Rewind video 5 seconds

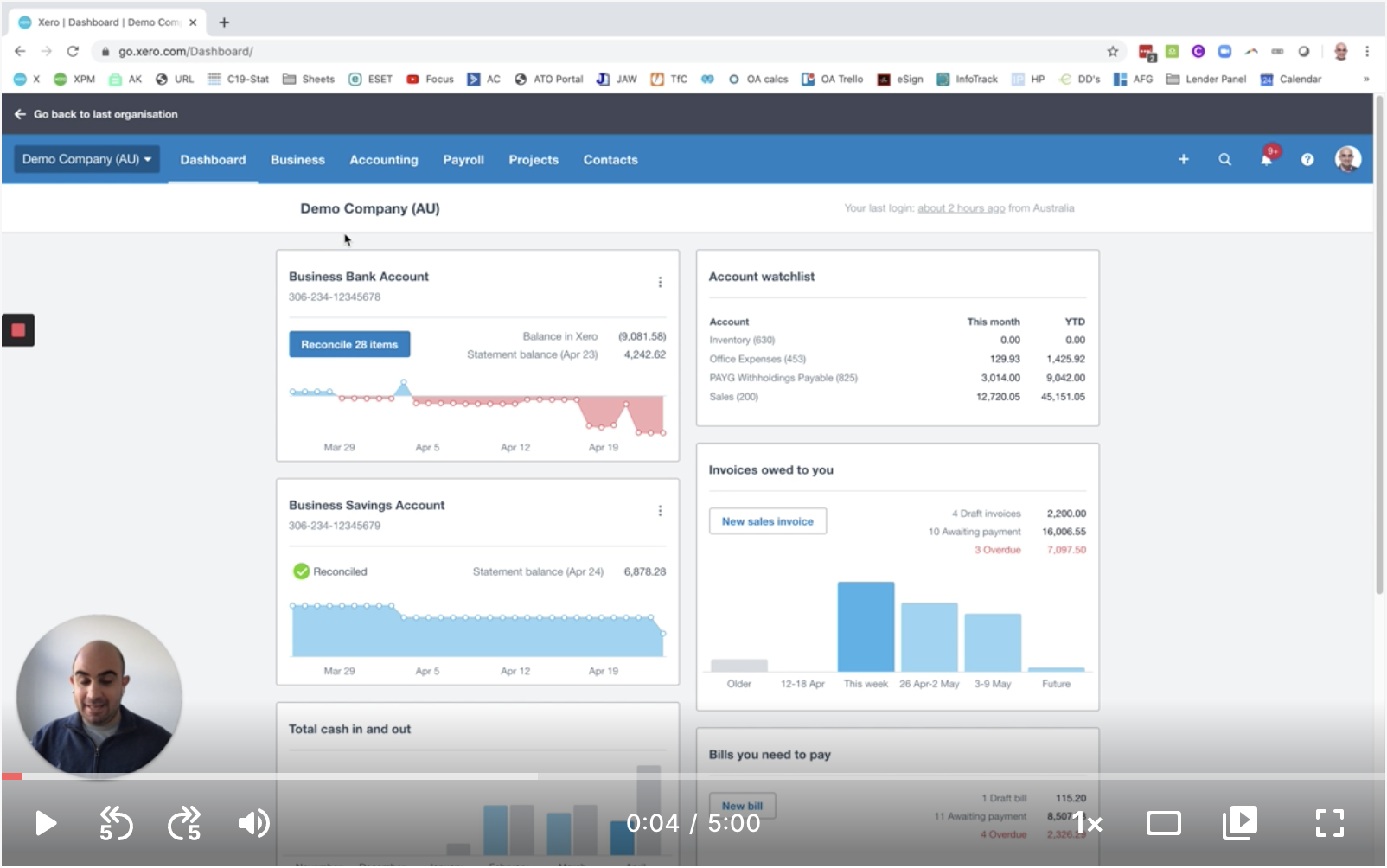[115, 823]
